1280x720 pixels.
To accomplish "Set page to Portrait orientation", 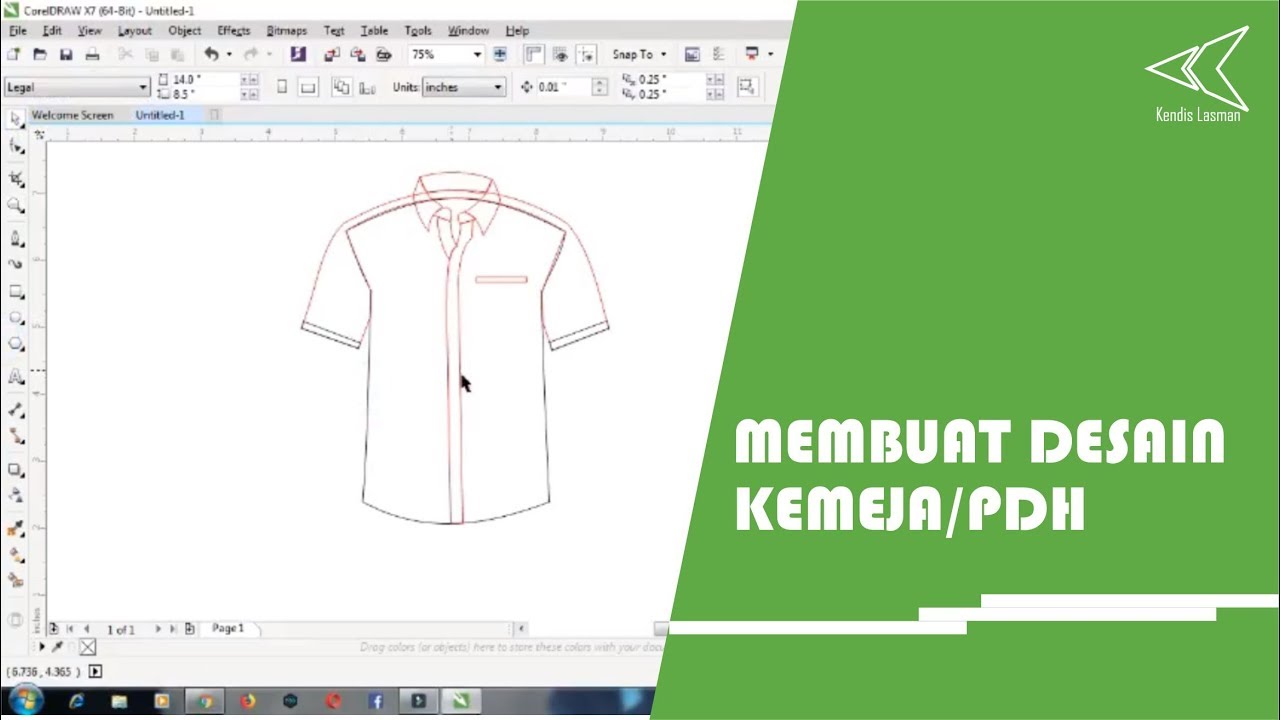I will pyautogui.click(x=282, y=87).
